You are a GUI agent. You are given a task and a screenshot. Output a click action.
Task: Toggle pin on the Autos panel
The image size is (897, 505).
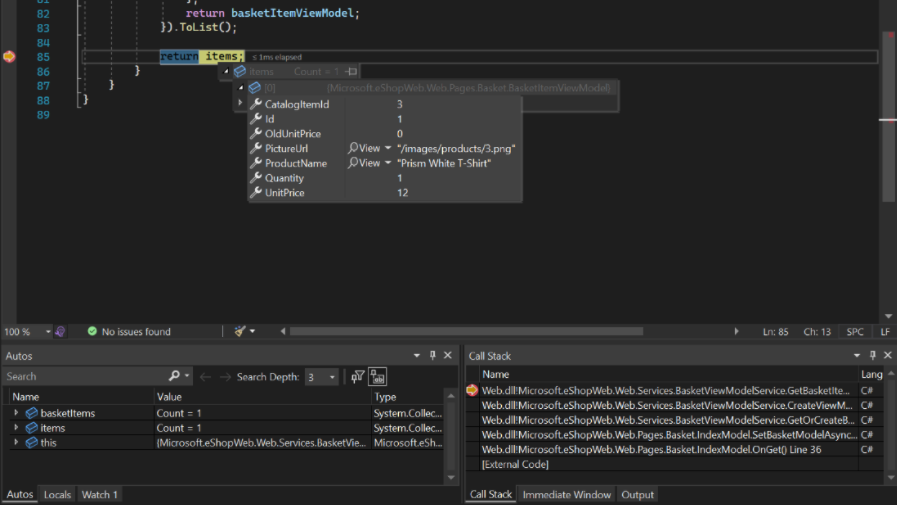point(433,356)
